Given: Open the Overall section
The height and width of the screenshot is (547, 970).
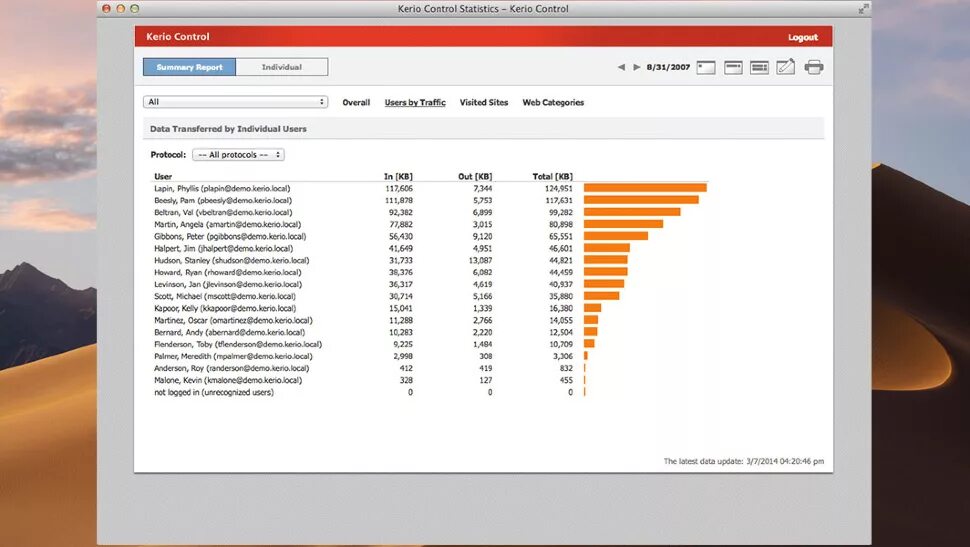Looking at the screenshot, I should [356, 103].
